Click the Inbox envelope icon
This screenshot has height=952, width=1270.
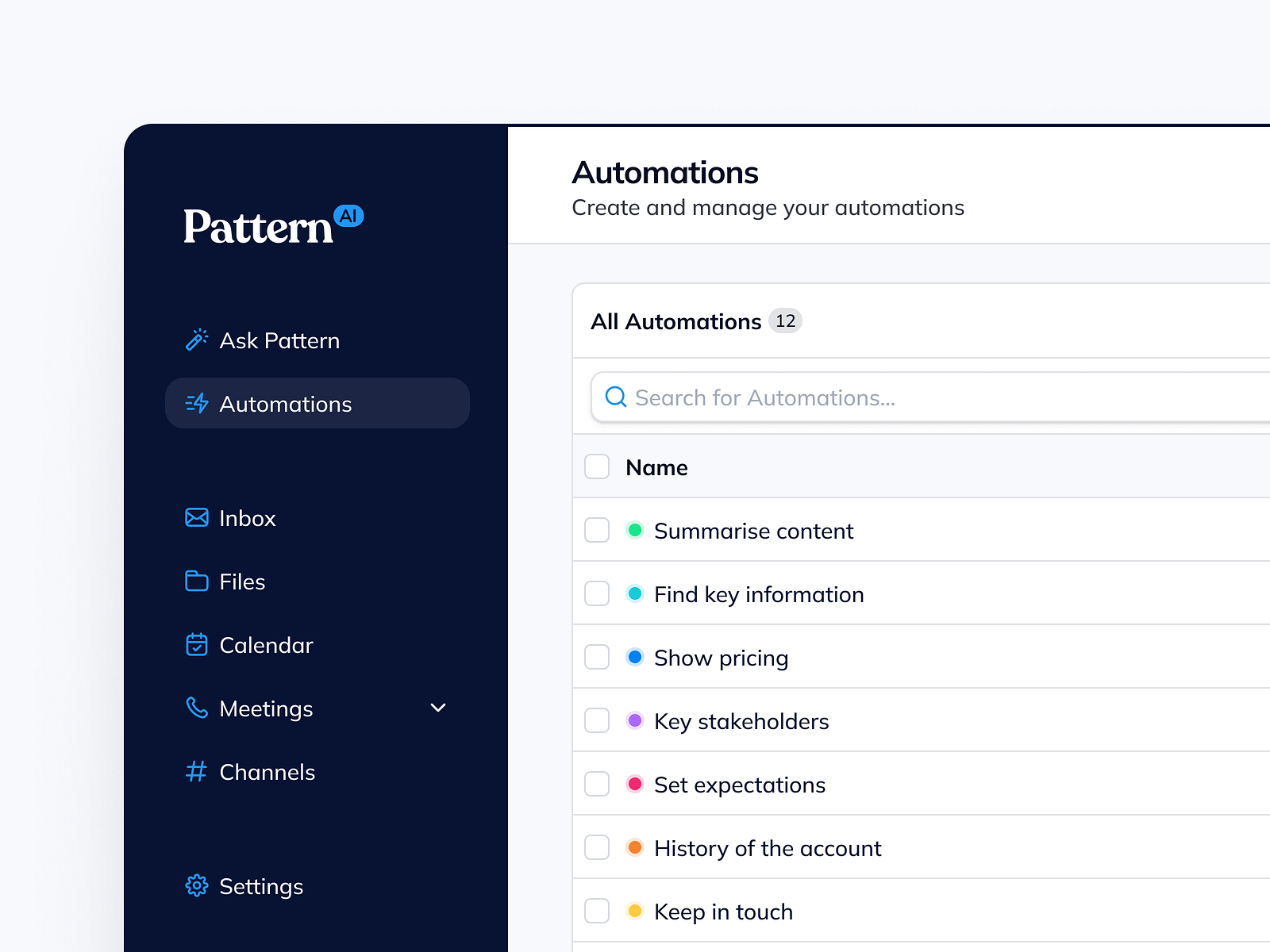click(x=197, y=517)
